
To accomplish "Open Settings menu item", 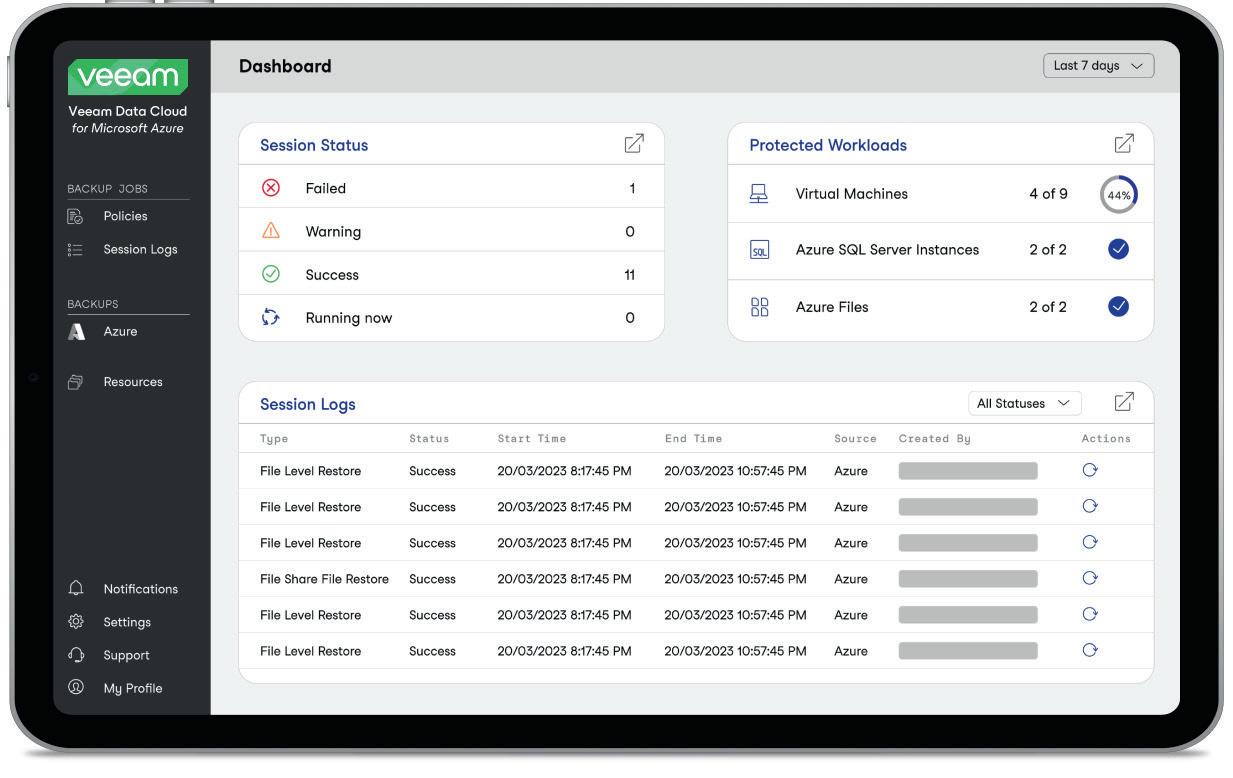I will 127,622.
